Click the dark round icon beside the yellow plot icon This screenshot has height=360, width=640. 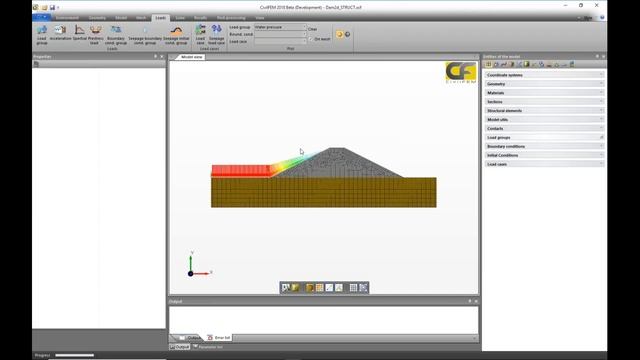click(347, 34)
